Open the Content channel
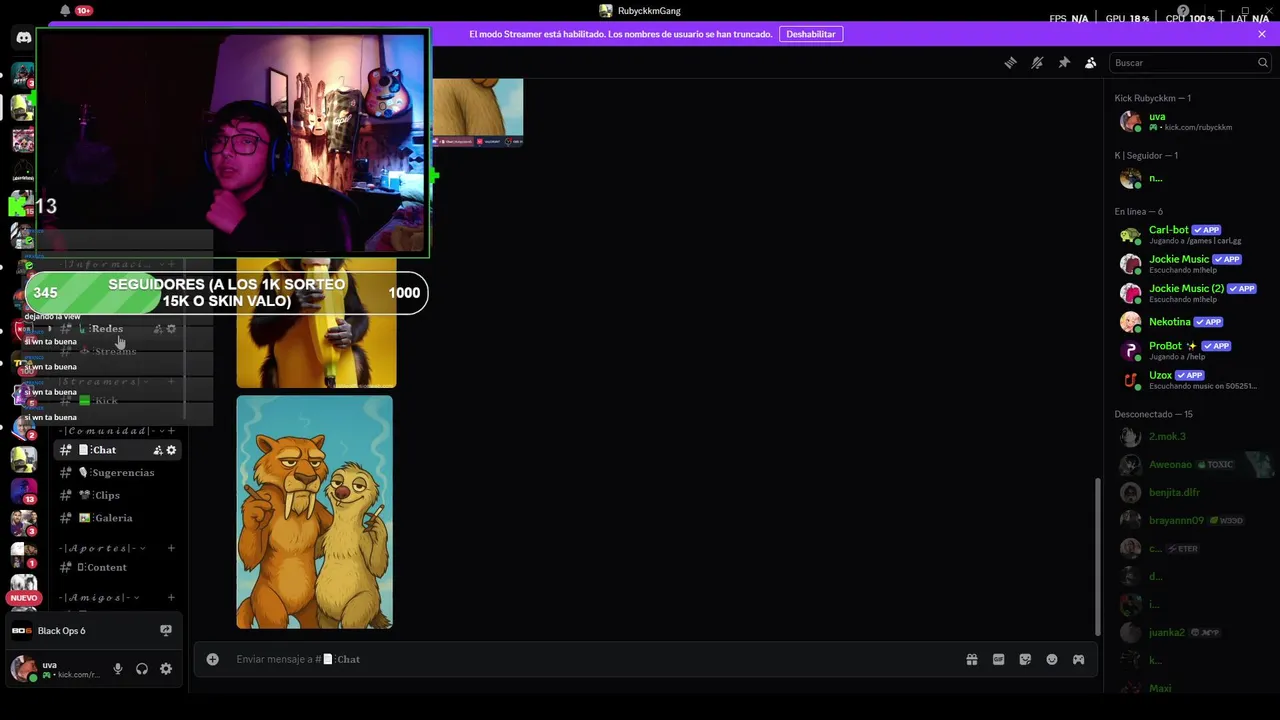Viewport: 1280px width, 720px height. pos(118,568)
